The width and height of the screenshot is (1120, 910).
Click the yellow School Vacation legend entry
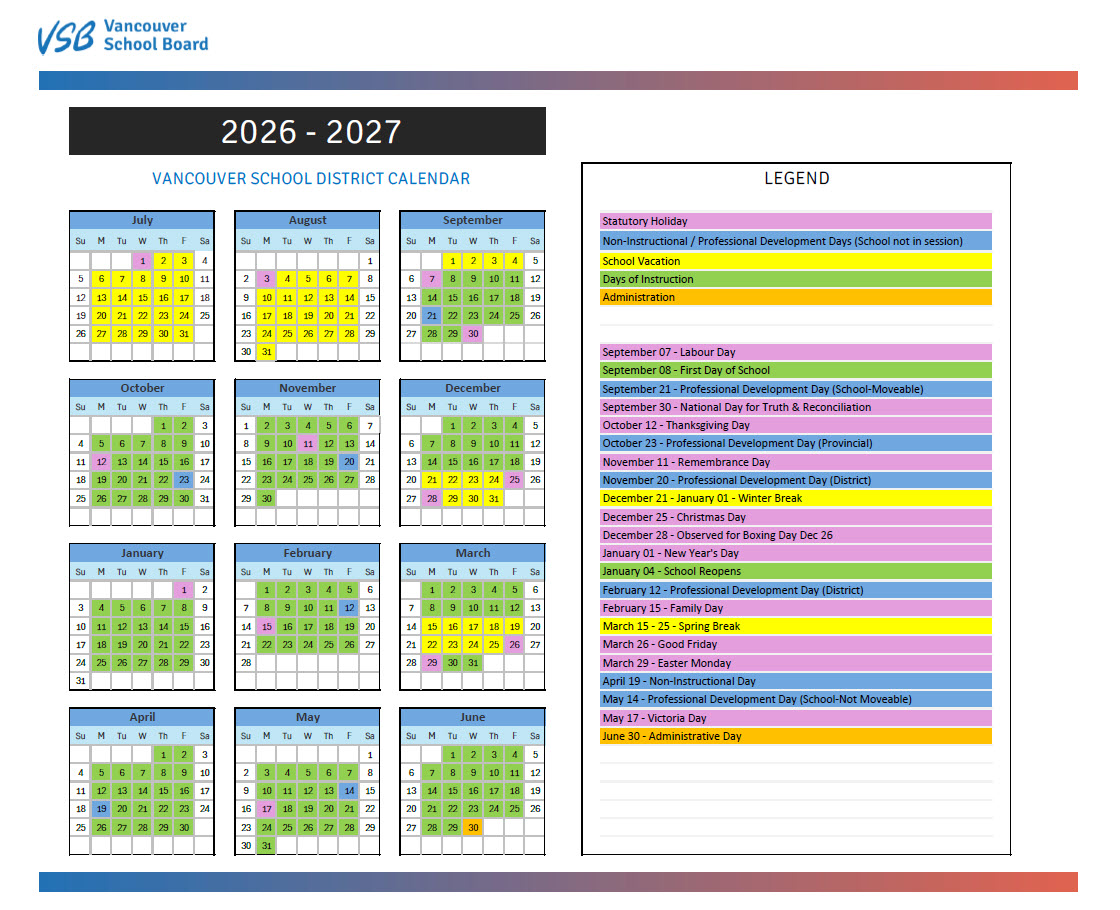click(795, 260)
